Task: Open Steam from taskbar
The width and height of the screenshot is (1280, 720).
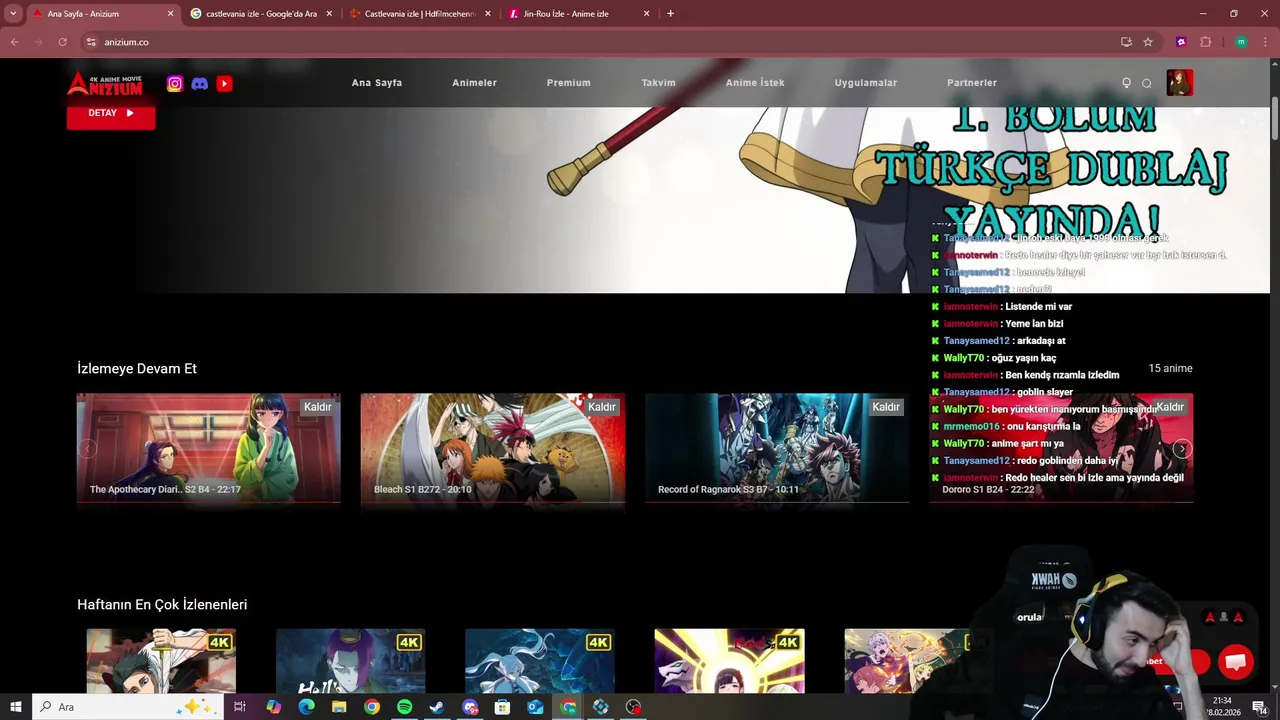Action: [437, 707]
